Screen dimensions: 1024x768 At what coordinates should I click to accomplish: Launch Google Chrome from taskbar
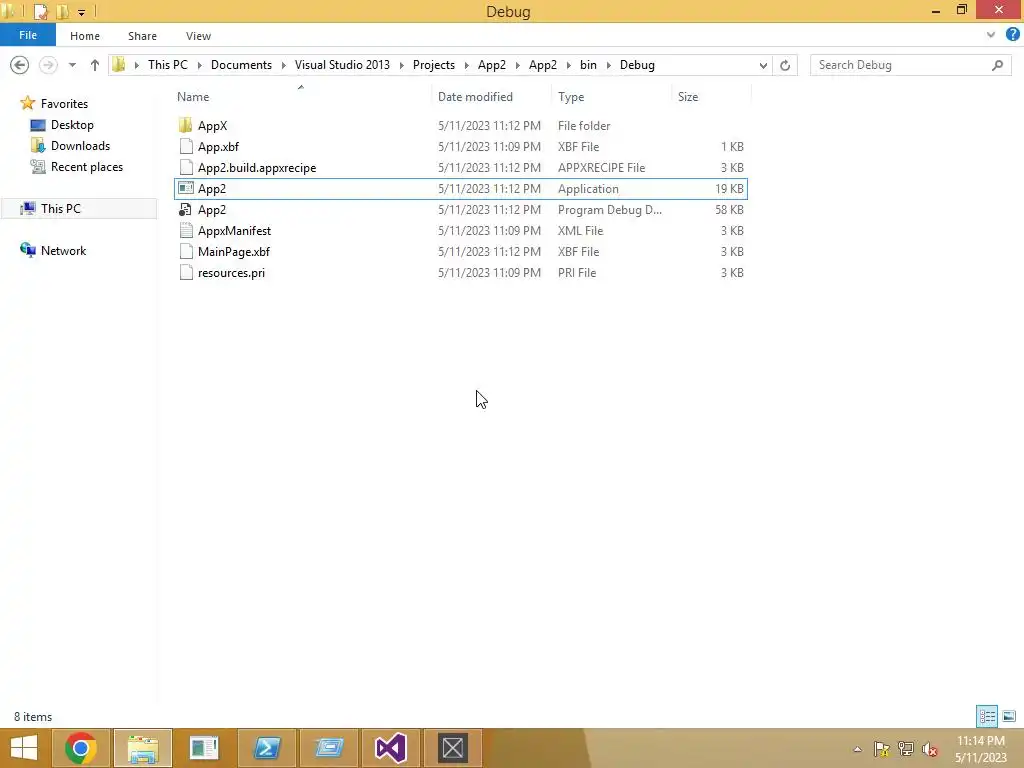81,748
